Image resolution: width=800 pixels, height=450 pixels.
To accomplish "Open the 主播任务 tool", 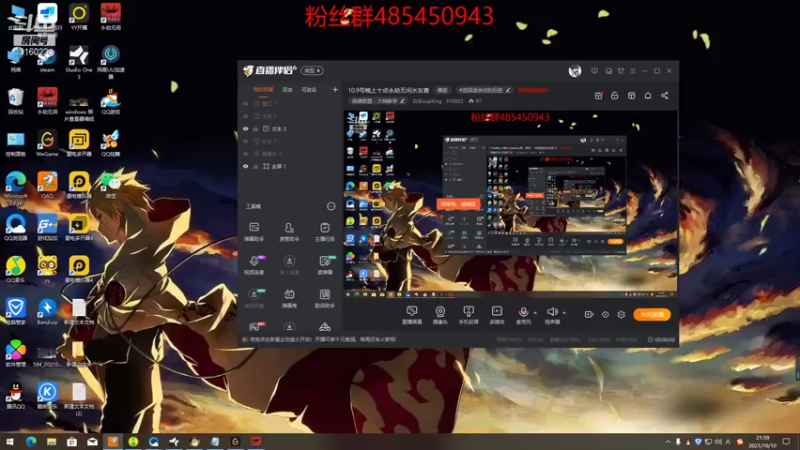I will (324, 232).
